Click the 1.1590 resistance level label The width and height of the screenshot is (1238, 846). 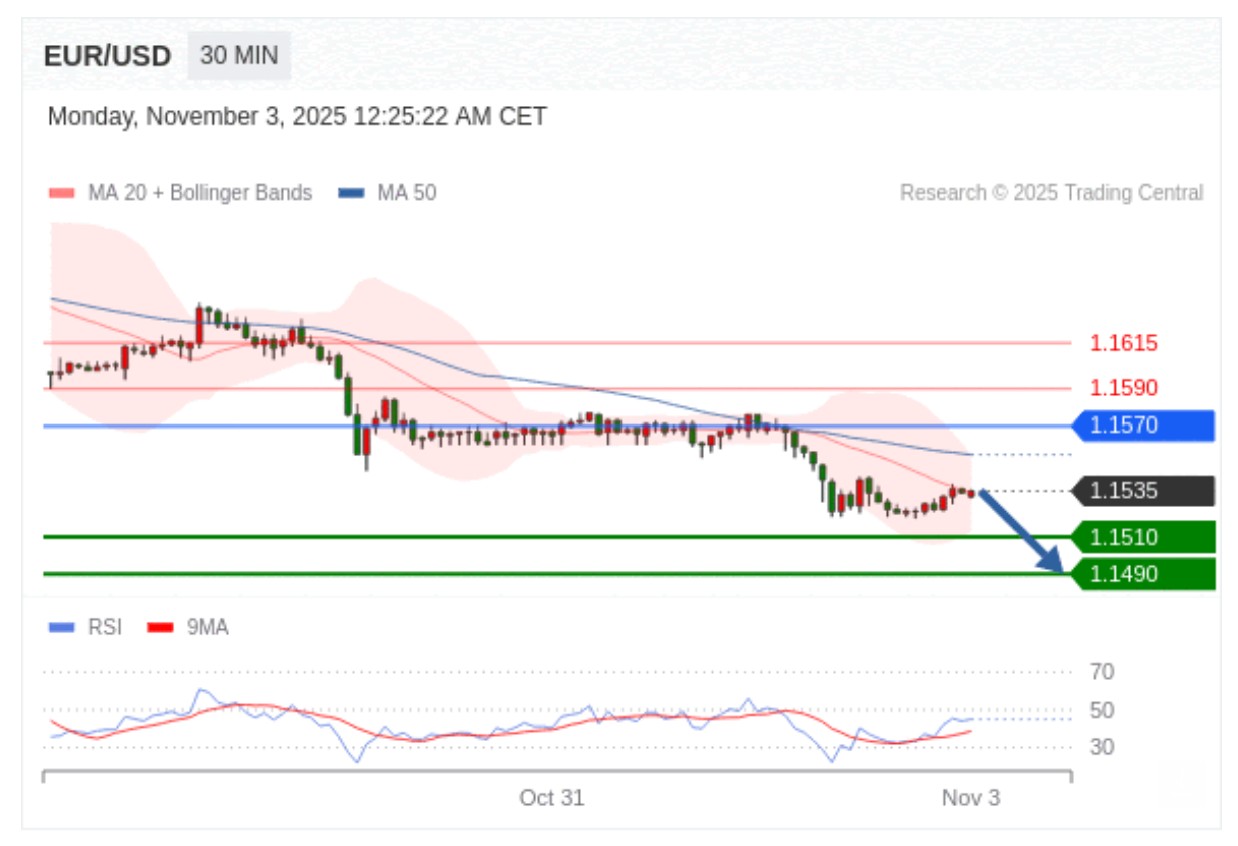(1123, 388)
